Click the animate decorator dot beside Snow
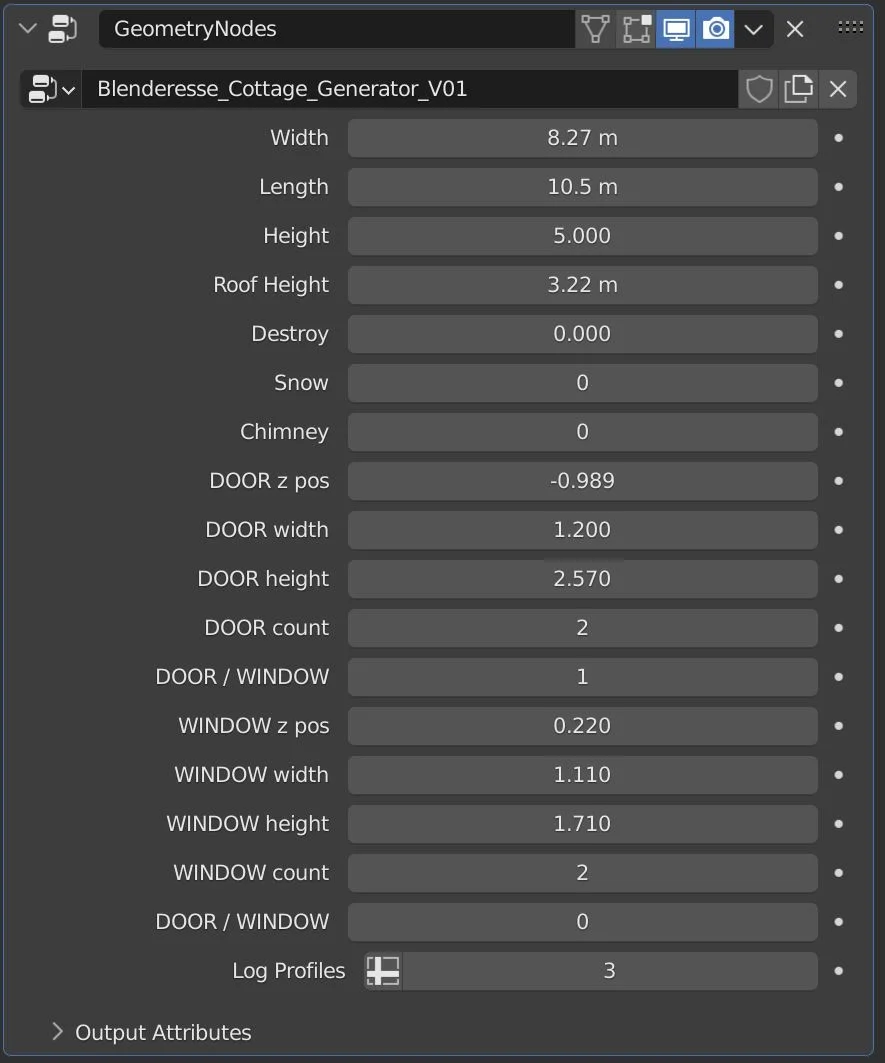Viewport: 885px width, 1063px height. [838, 383]
